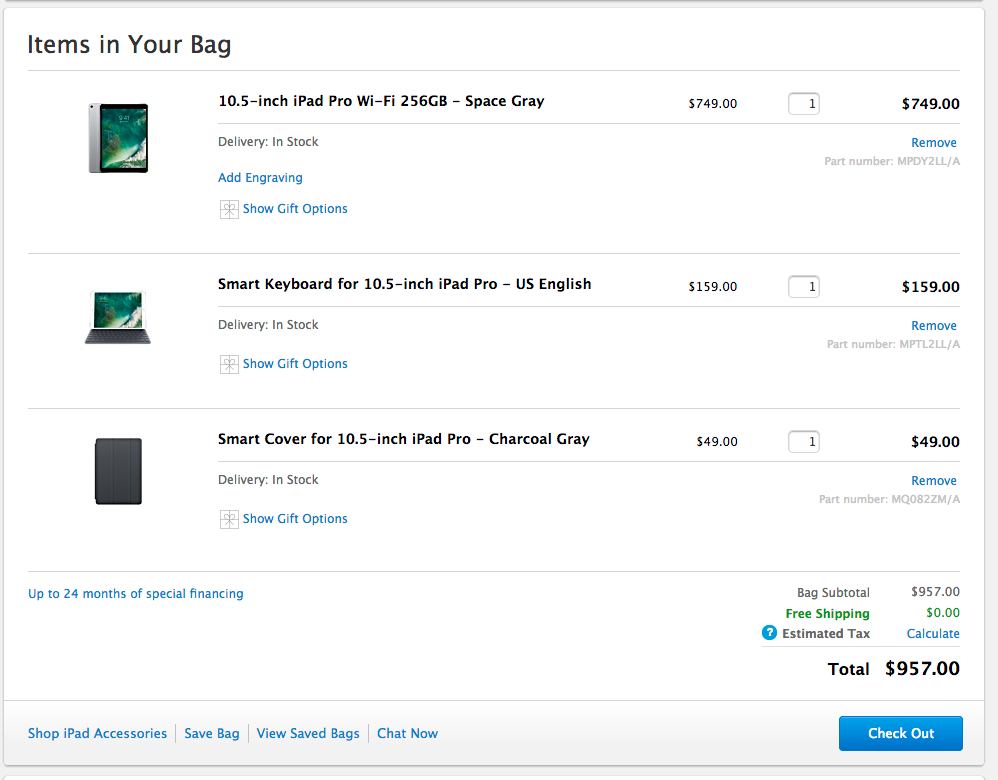Image resolution: width=998 pixels, height=780 pixels.
Task: Click the gift icon beside the iPad Pro's Show Gift Options
Action: click(x=229, y=209)
